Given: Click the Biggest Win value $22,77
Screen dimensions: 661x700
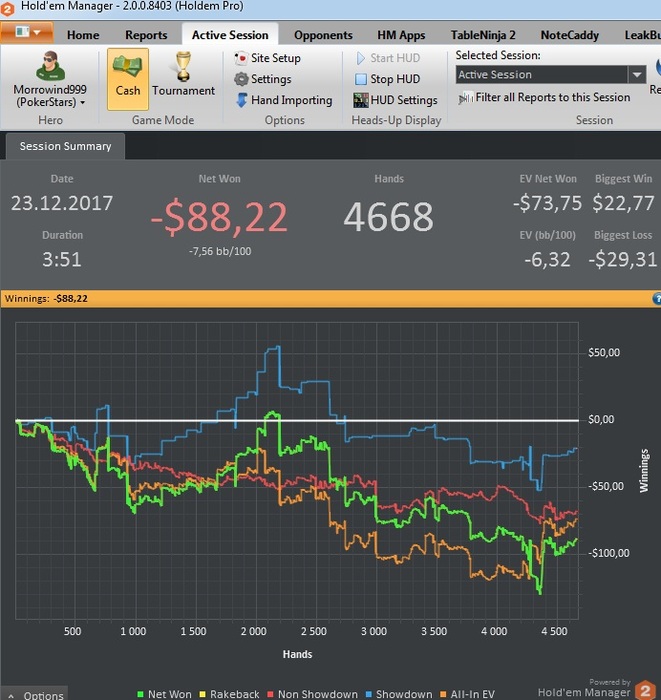Looking at the screenshot, I should tap(624, 204).
